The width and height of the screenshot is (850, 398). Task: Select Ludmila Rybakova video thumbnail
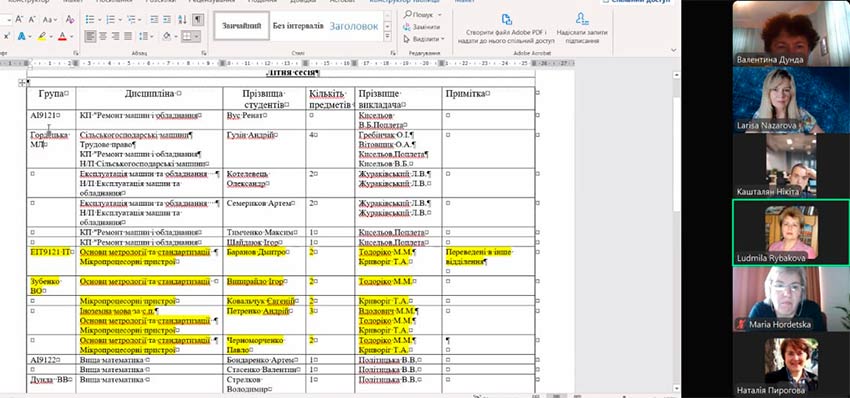[x=791, y=233]
